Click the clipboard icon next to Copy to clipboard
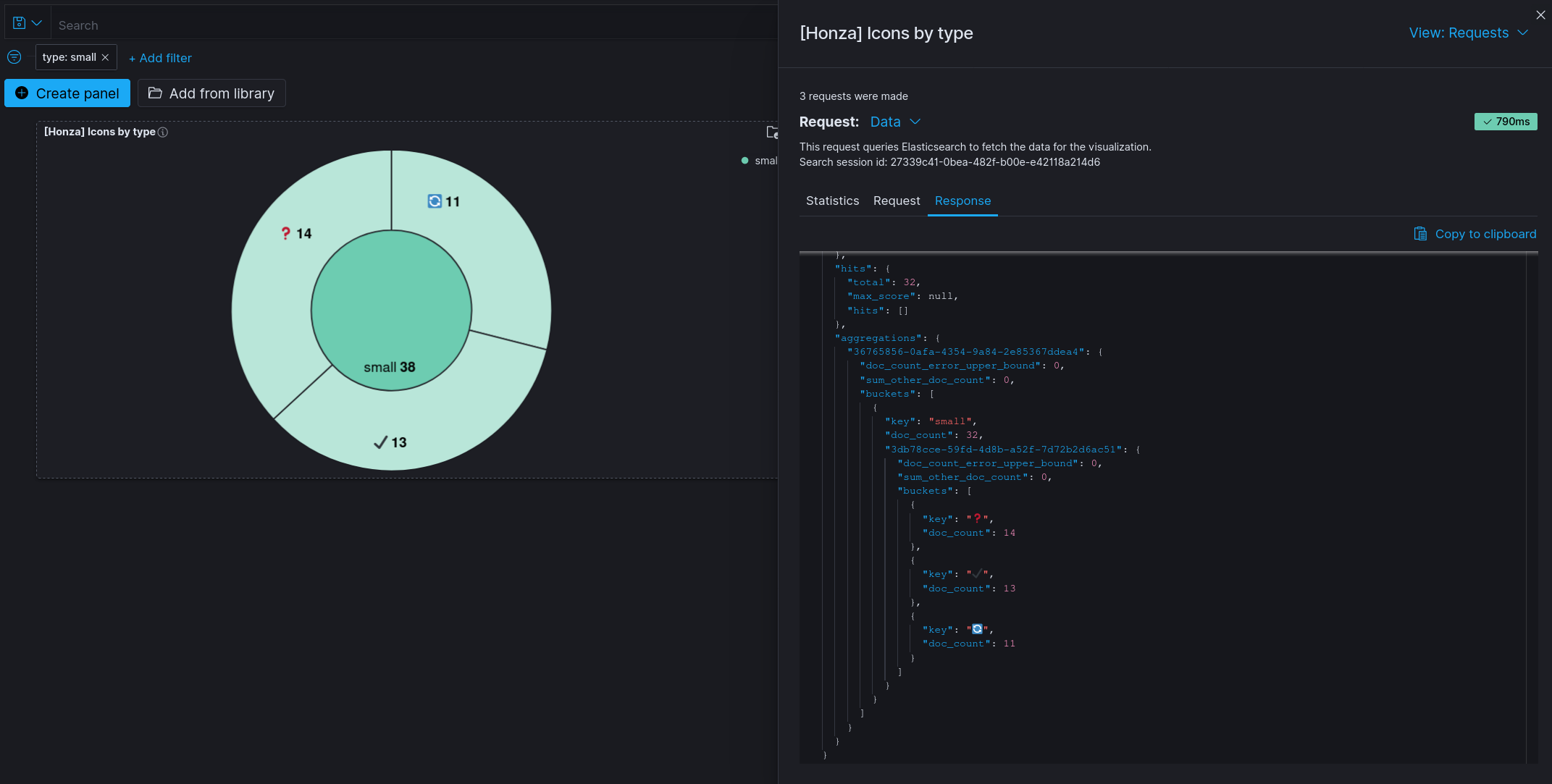 tap(1419, 234)
